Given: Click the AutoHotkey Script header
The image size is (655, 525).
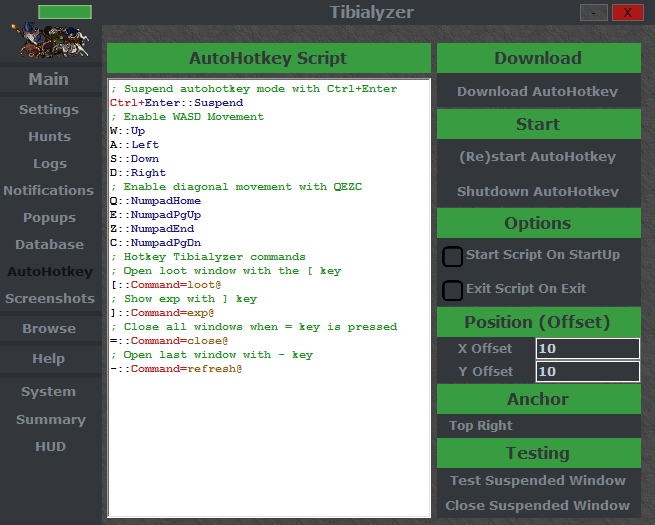Looking at the screenshot, I should 269,58.
